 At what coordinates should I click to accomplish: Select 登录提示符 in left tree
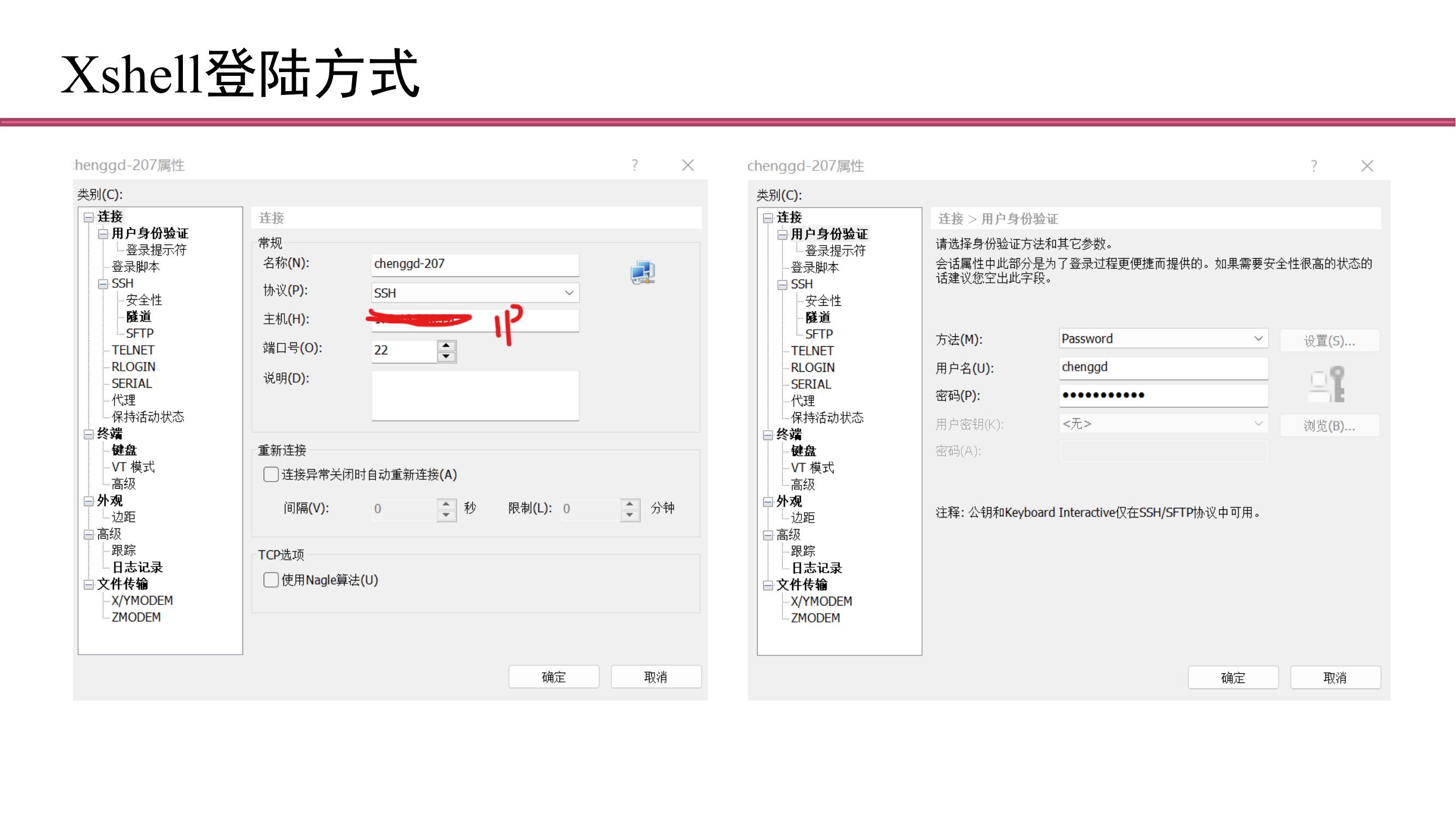[156, 250]
